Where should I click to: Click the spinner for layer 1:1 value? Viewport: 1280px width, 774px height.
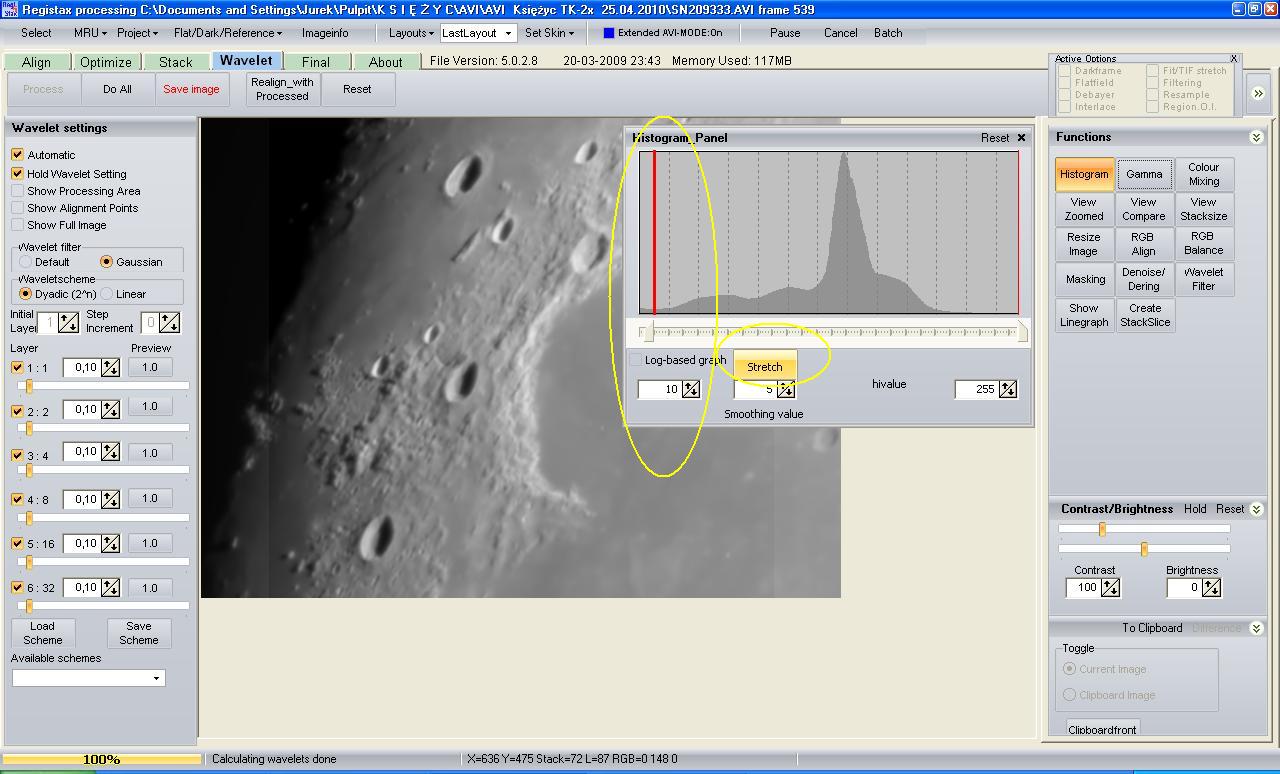coord(110,368)
